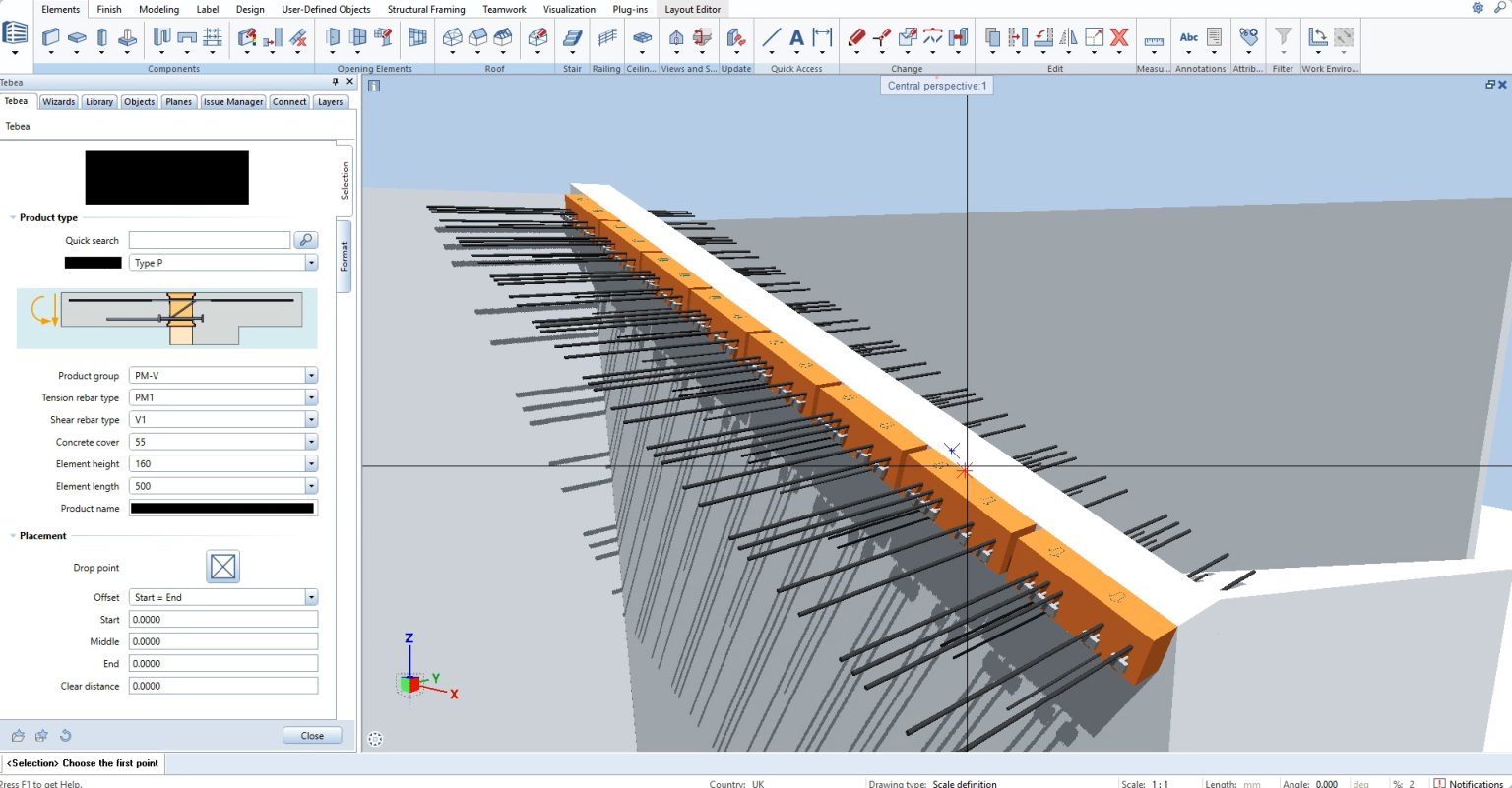Open the Offset dropdown set to Start = End
1512x788 pixels.
(x=311, y=597)
